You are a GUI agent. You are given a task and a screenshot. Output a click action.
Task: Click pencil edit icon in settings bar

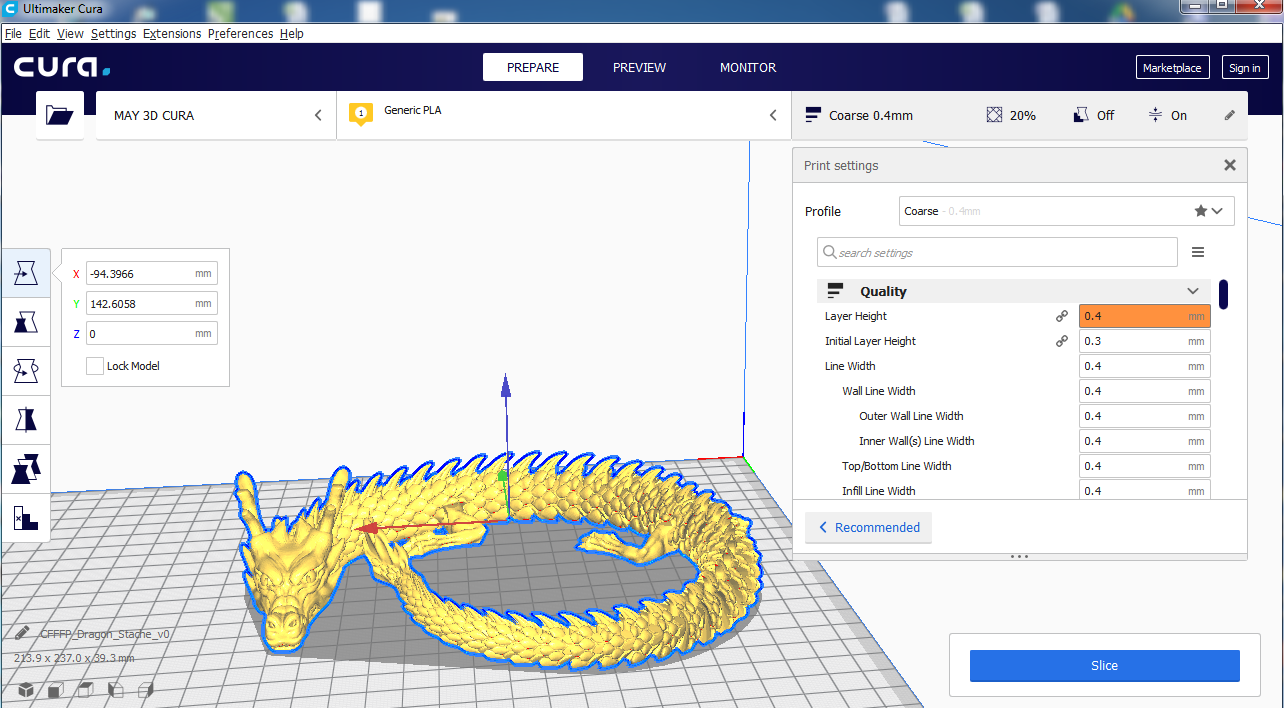pyautogui.click(x=1230, y=115)
